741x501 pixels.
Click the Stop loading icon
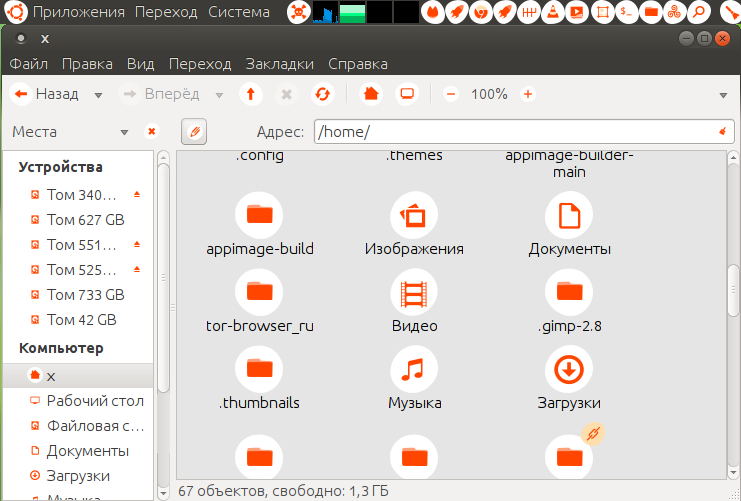pos(286,94)
